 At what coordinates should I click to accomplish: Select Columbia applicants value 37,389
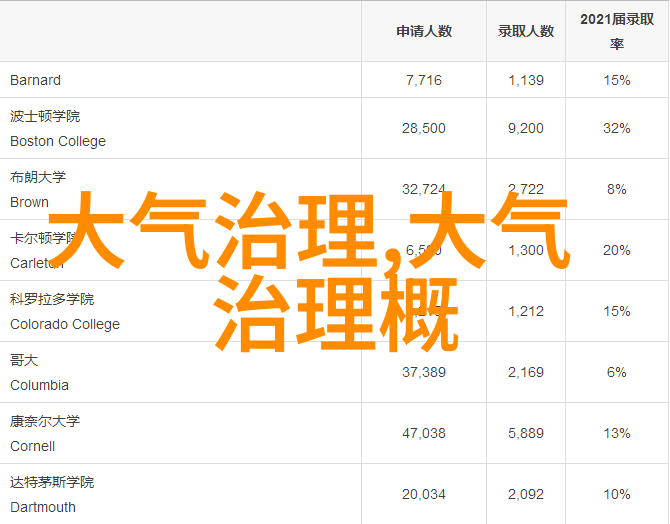coord(424,373)
